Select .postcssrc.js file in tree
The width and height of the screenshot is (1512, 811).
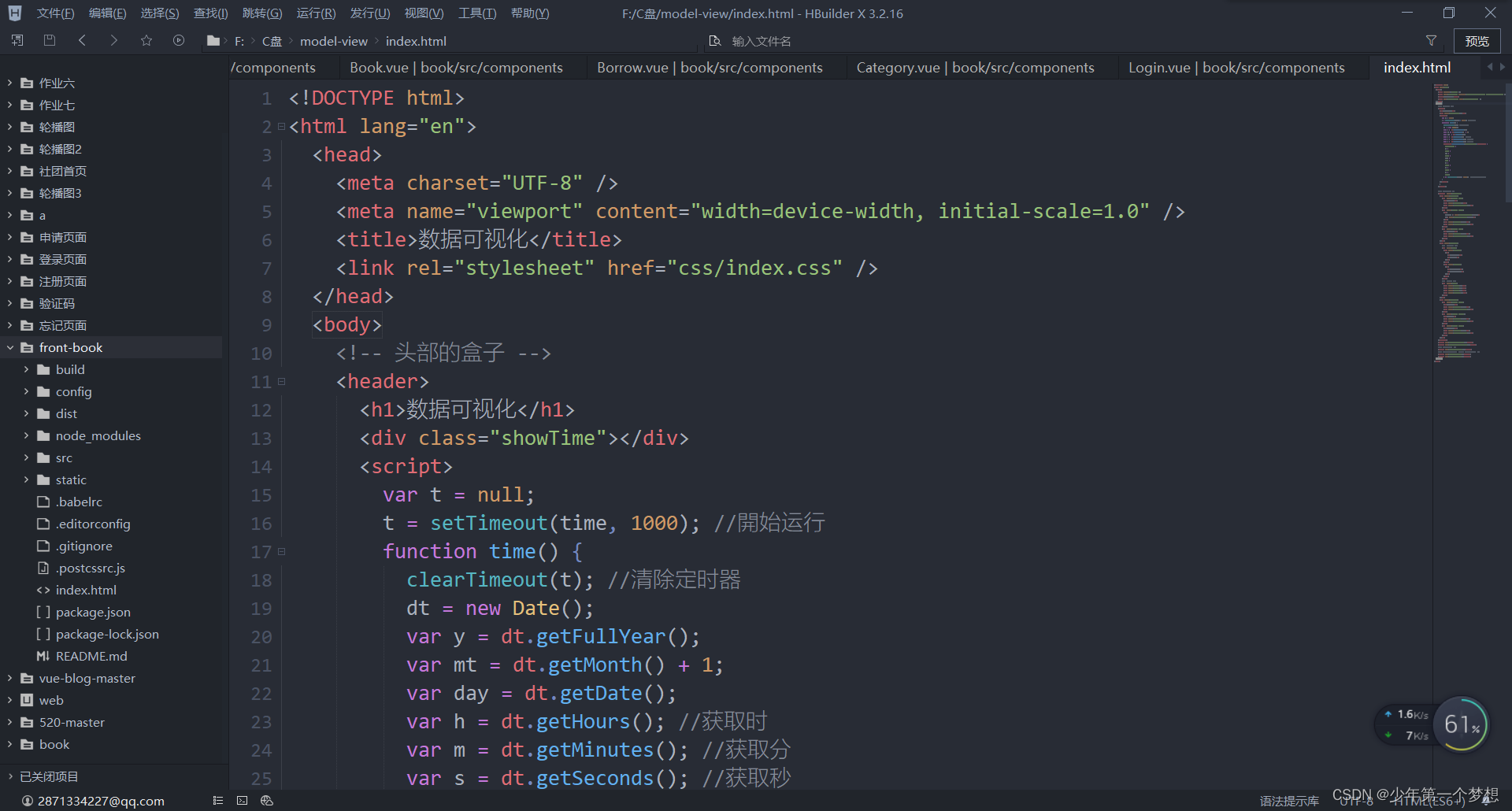tap(90, 568)
